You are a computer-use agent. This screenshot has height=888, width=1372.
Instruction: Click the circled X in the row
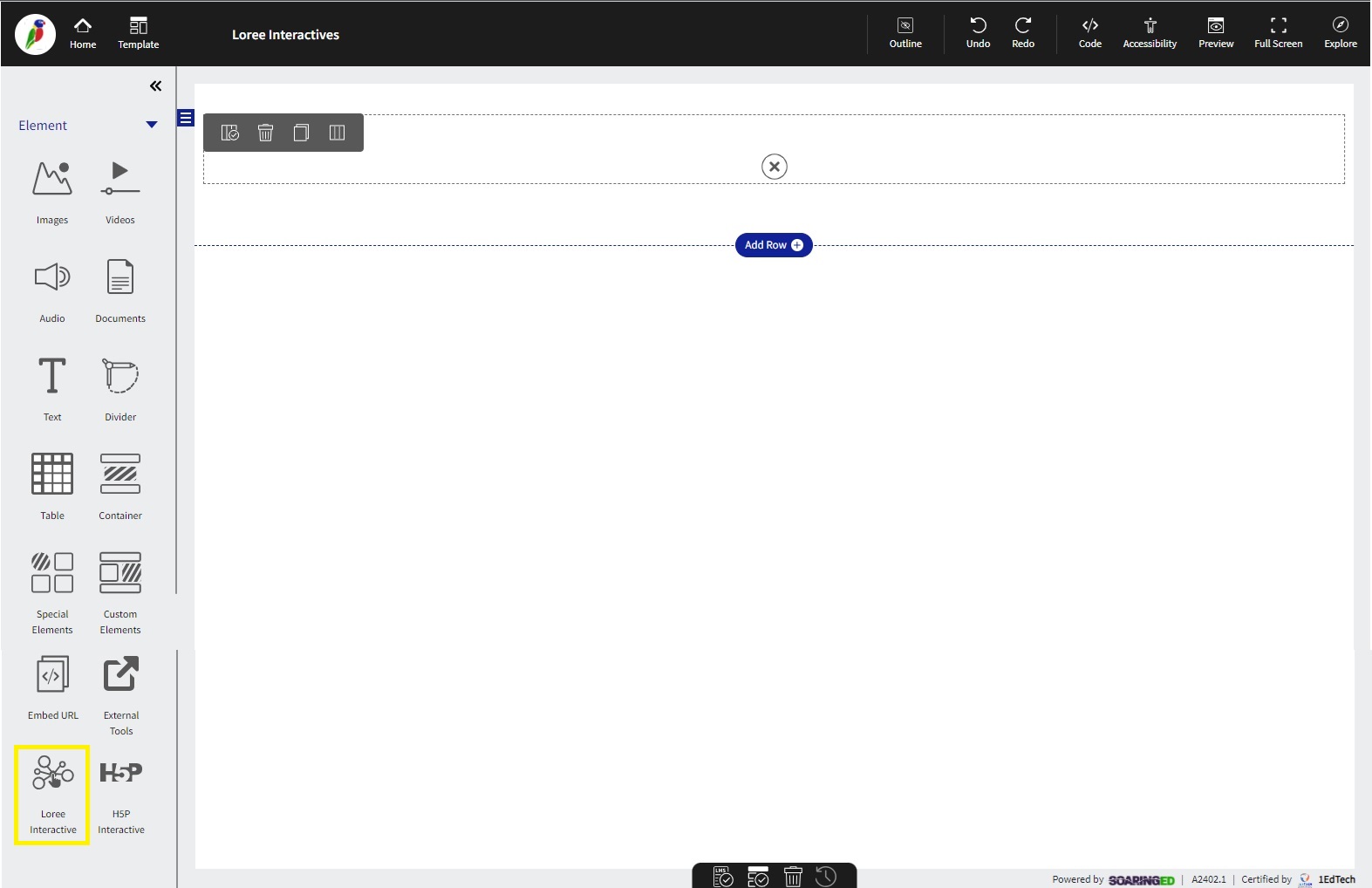tap(775, 167)
